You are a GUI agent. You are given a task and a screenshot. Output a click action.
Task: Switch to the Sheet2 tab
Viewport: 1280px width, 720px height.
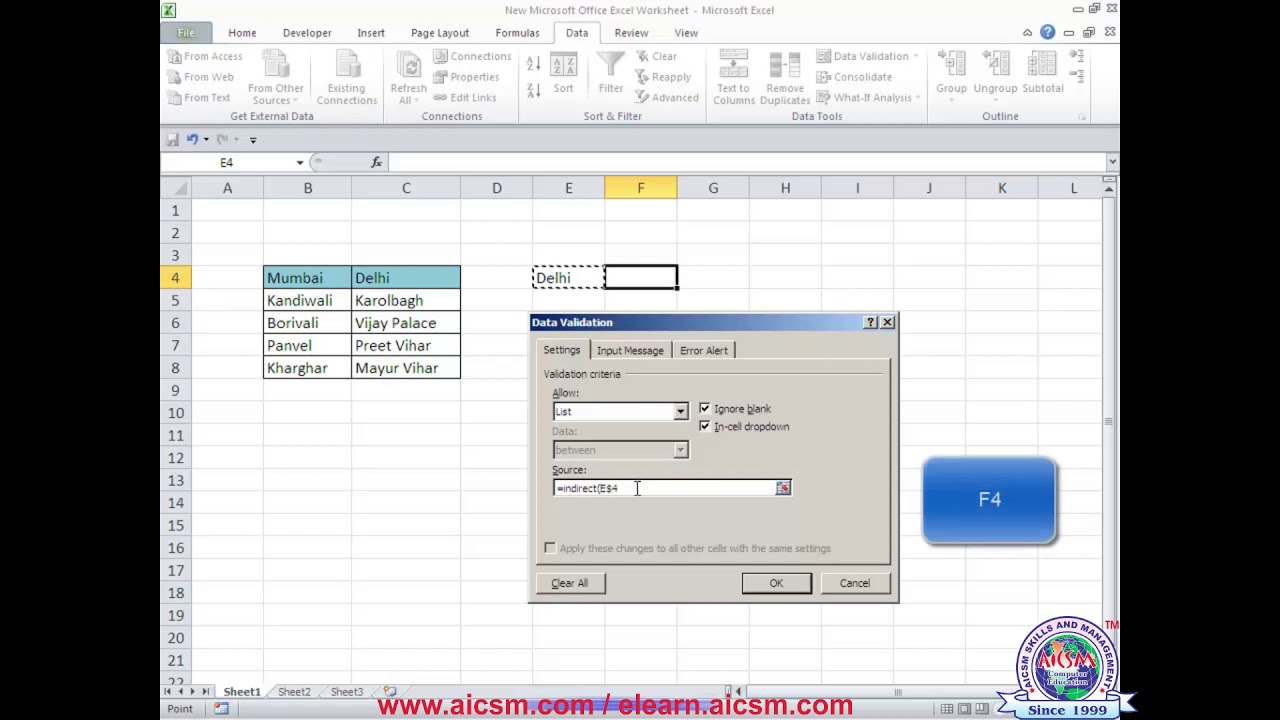pyautogui.click(x=294, y=692)
